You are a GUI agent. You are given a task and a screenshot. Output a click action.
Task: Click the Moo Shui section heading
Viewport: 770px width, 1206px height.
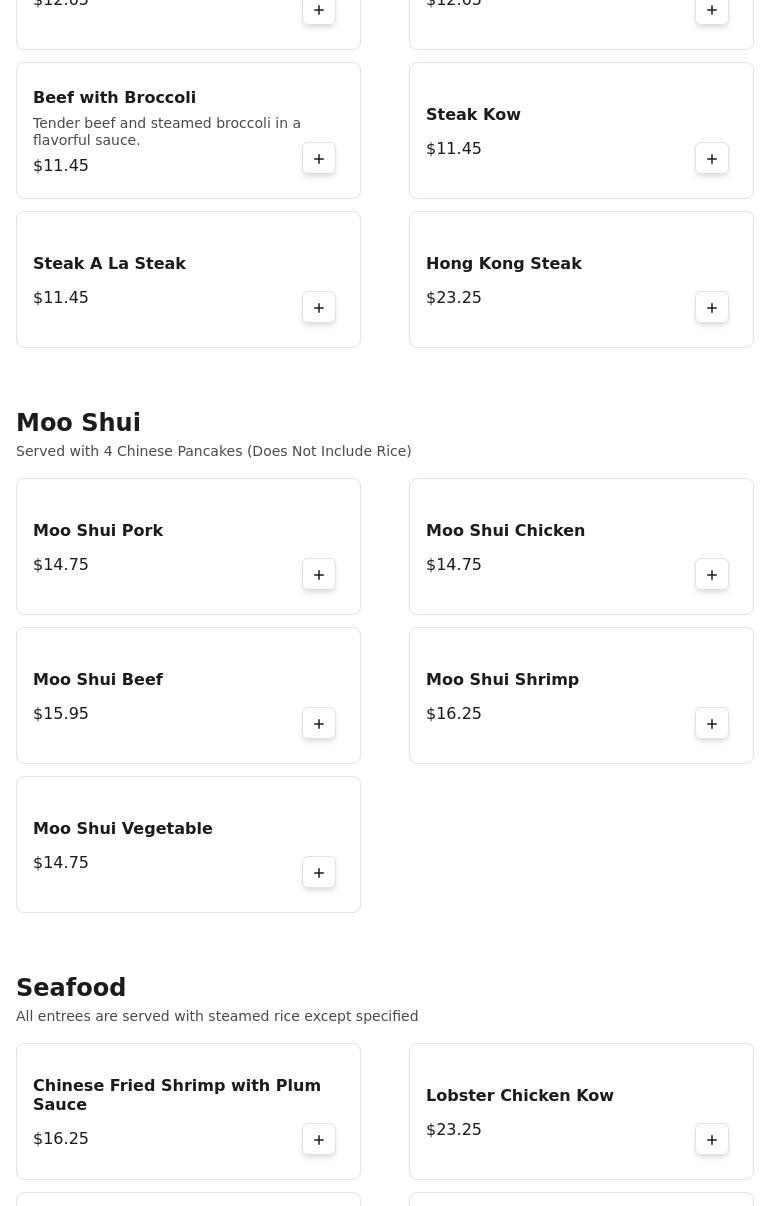pos(78,423)
